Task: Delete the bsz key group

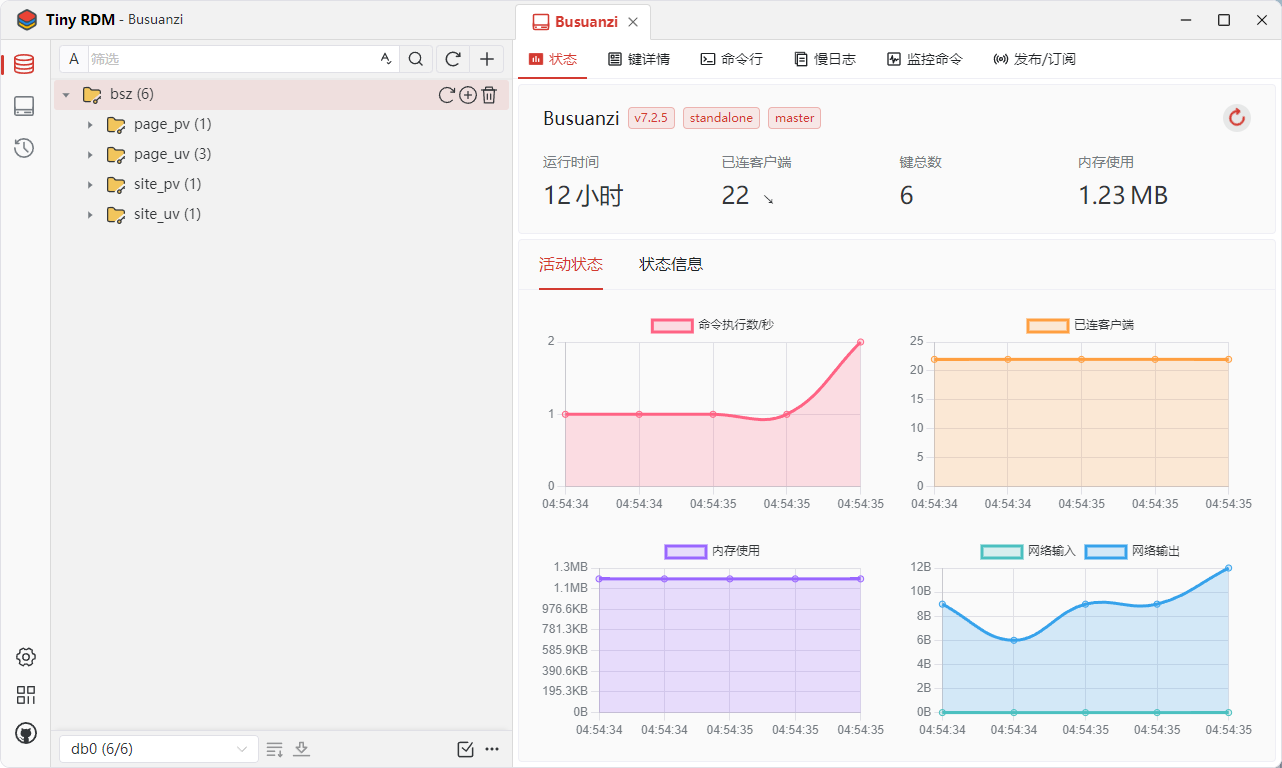Action: click(x=489, y=95)
